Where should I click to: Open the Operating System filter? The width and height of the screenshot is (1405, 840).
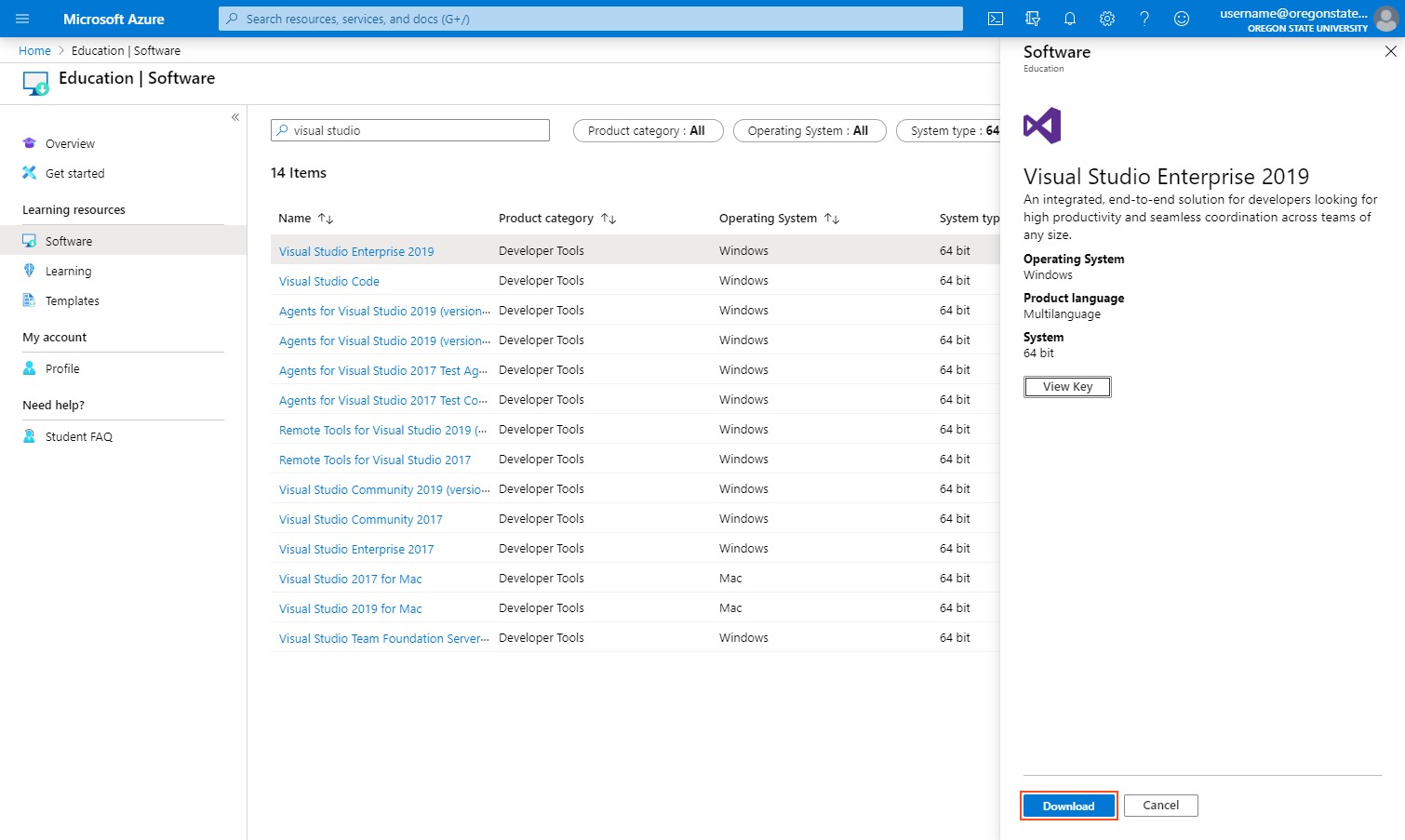[809, 130]
